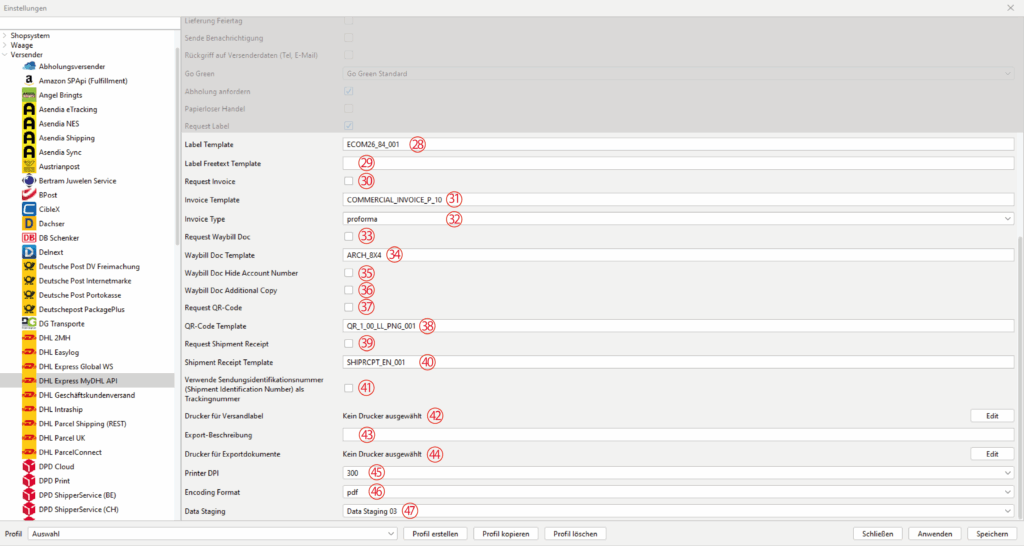Select the Angel Bringts carrier icon
Screen dimensions: 1024x546
(x=29, y=95)
